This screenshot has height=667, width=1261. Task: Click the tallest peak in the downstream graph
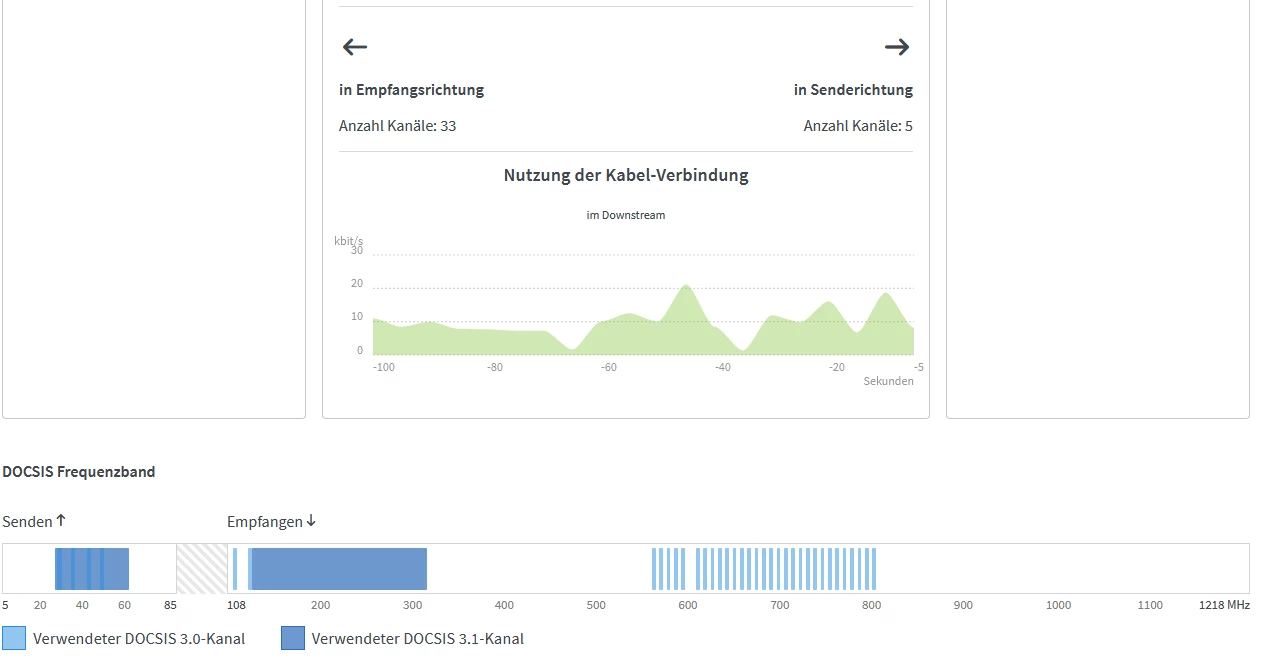point(686,290)
